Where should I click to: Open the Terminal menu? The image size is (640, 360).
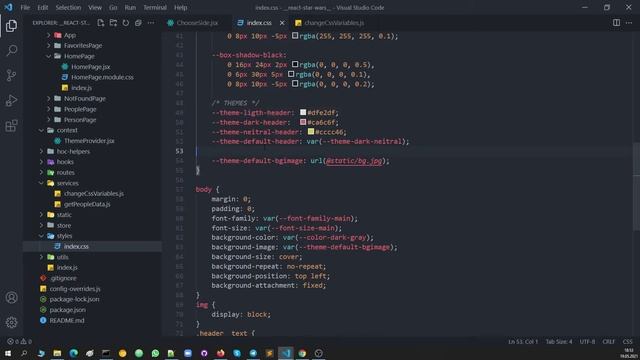tap(155, 7)
